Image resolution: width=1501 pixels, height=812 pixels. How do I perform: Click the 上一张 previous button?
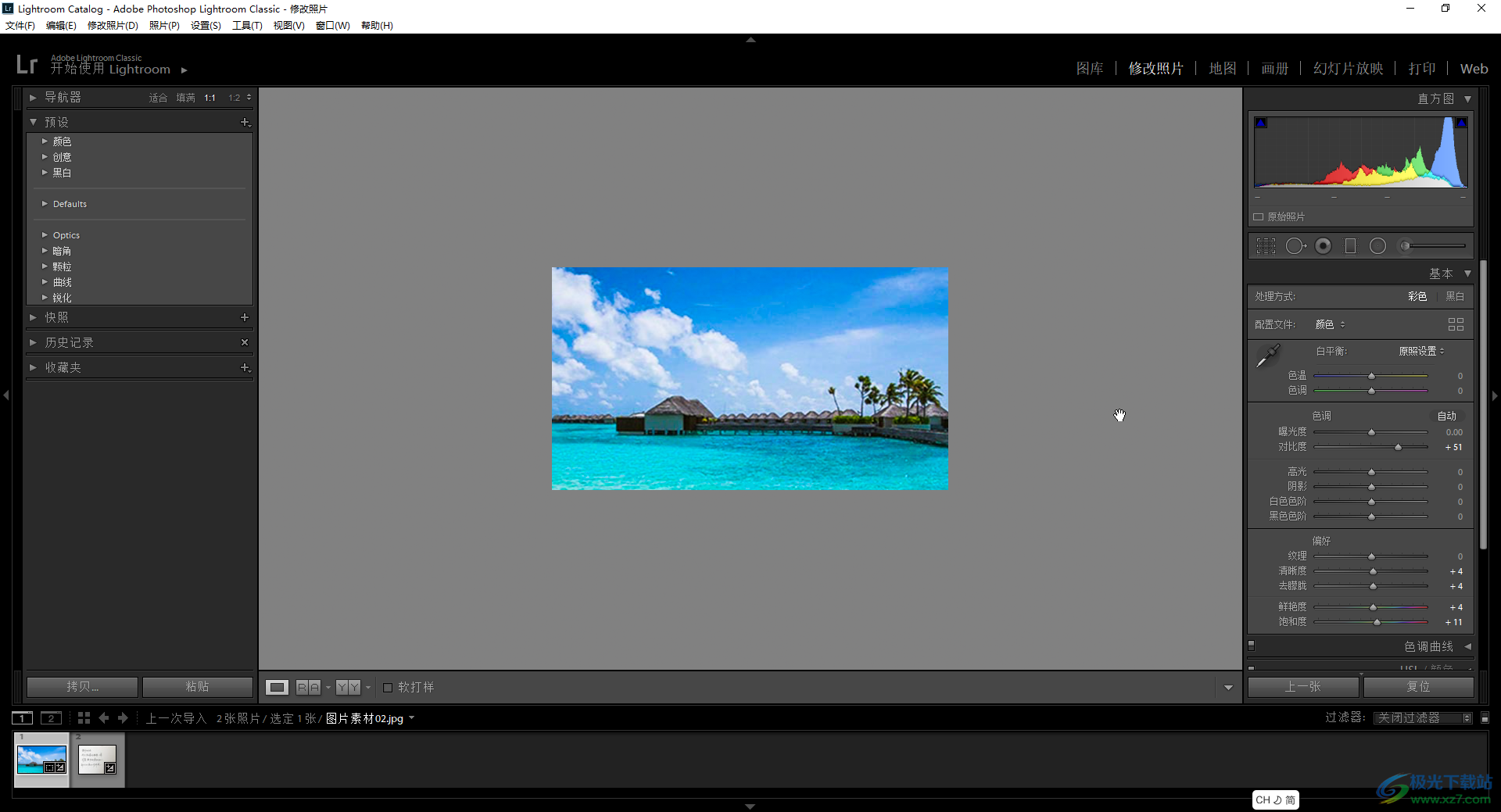(1303, 686)
